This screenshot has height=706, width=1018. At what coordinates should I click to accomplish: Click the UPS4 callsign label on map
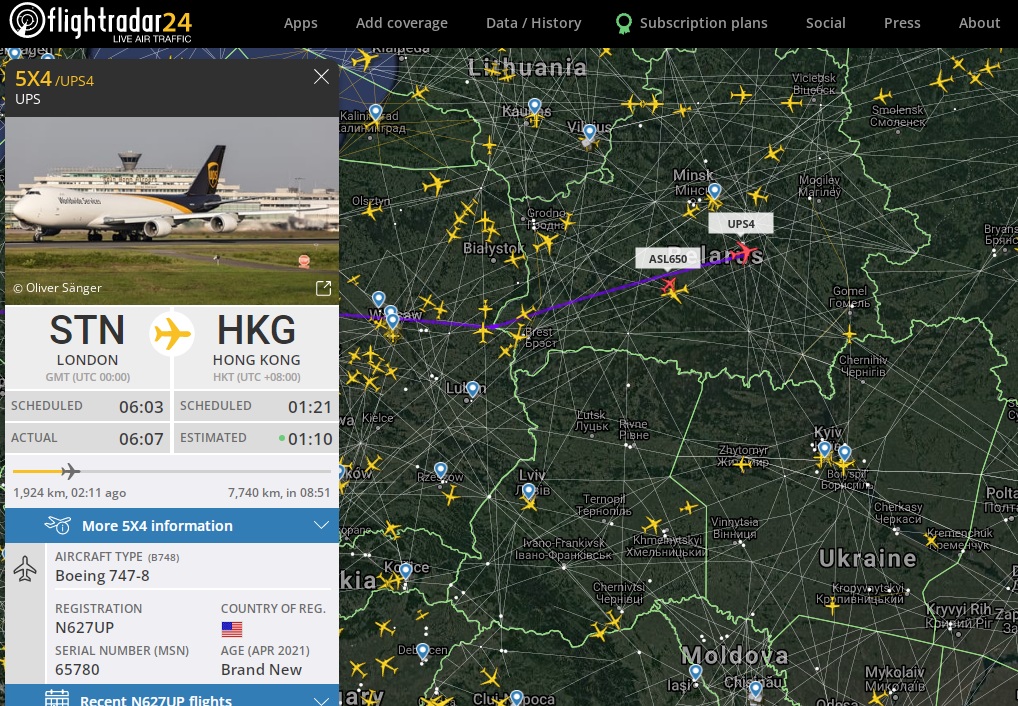[741, 224]
